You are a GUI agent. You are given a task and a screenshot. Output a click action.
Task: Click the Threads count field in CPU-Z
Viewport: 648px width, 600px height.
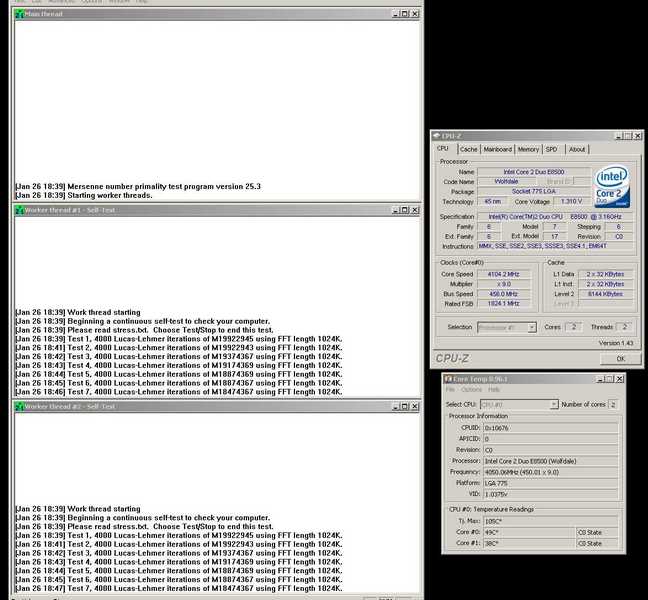pyautogui.click(x=625, y=327)
